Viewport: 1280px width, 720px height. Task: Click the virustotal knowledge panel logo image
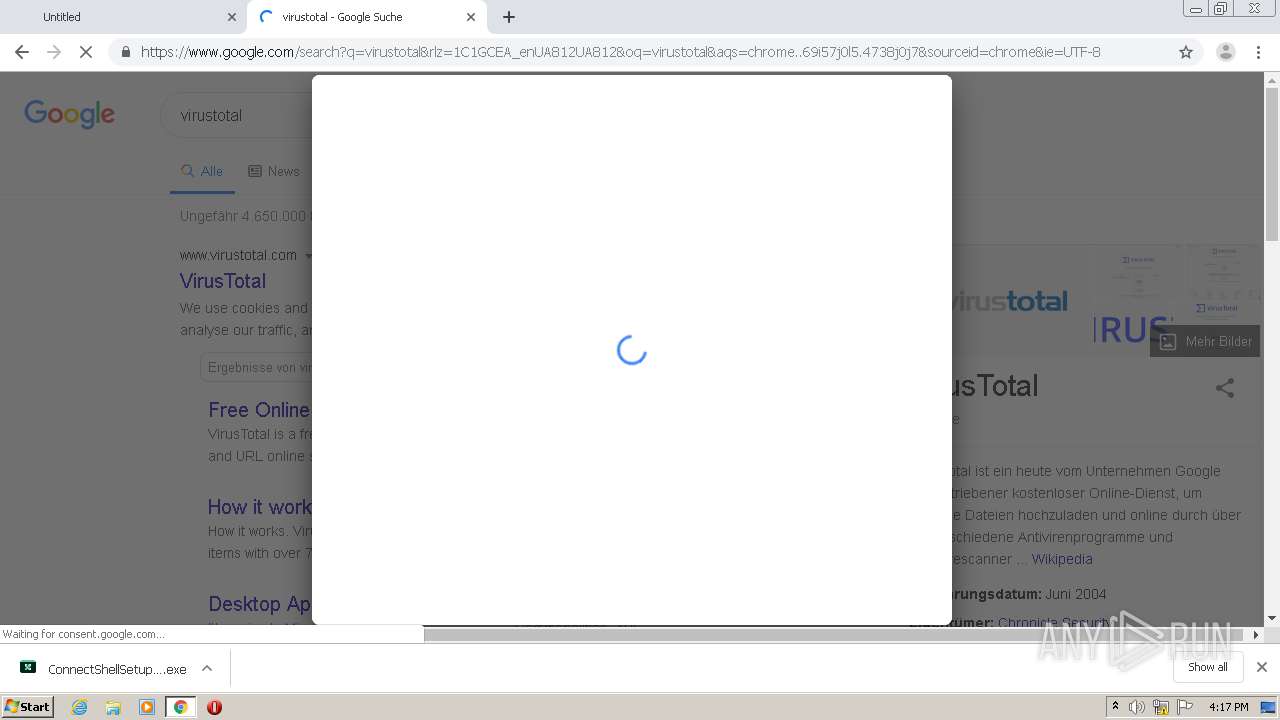pyautogui.click(x=1010, y=301)
